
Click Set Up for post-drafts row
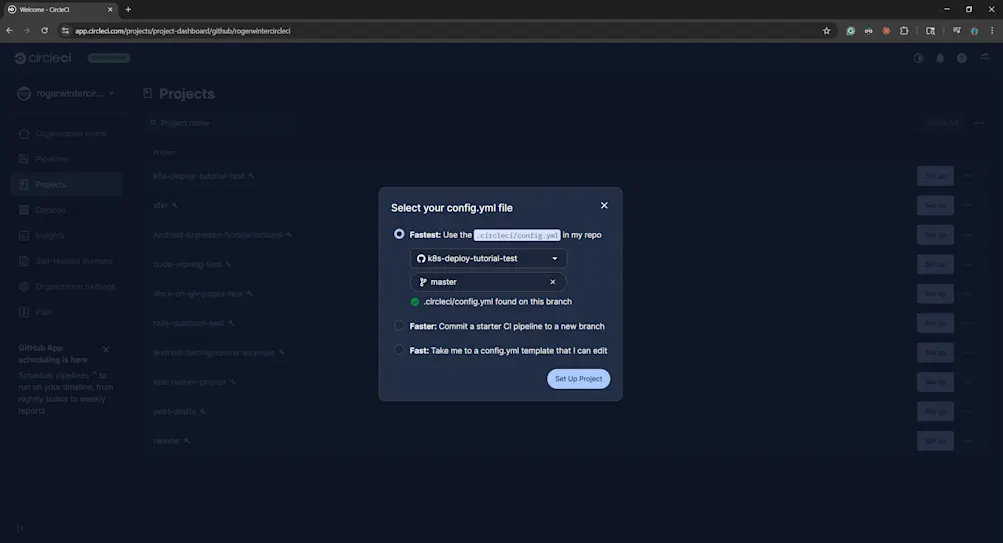pyautogui.click(x=935, y=411)
